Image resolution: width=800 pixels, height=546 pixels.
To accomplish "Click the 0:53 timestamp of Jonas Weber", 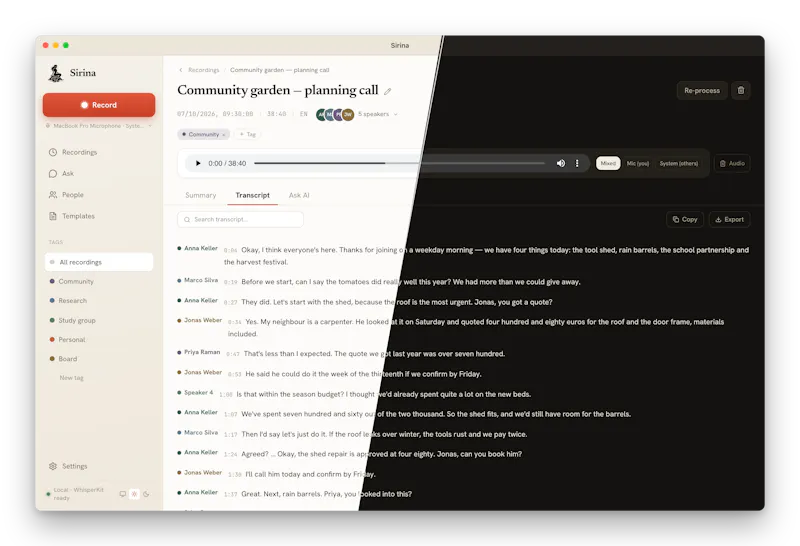I will pyautogui.click(x=235, y=375).
